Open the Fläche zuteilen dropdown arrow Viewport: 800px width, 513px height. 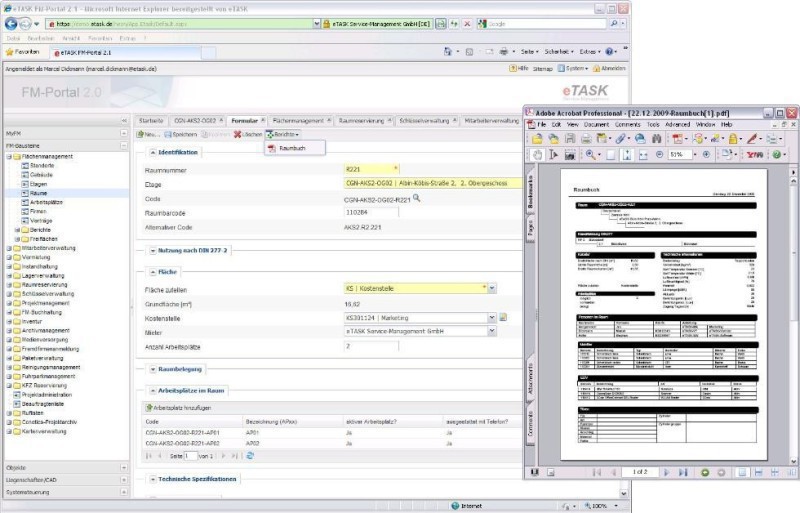(x=492, y=288)
